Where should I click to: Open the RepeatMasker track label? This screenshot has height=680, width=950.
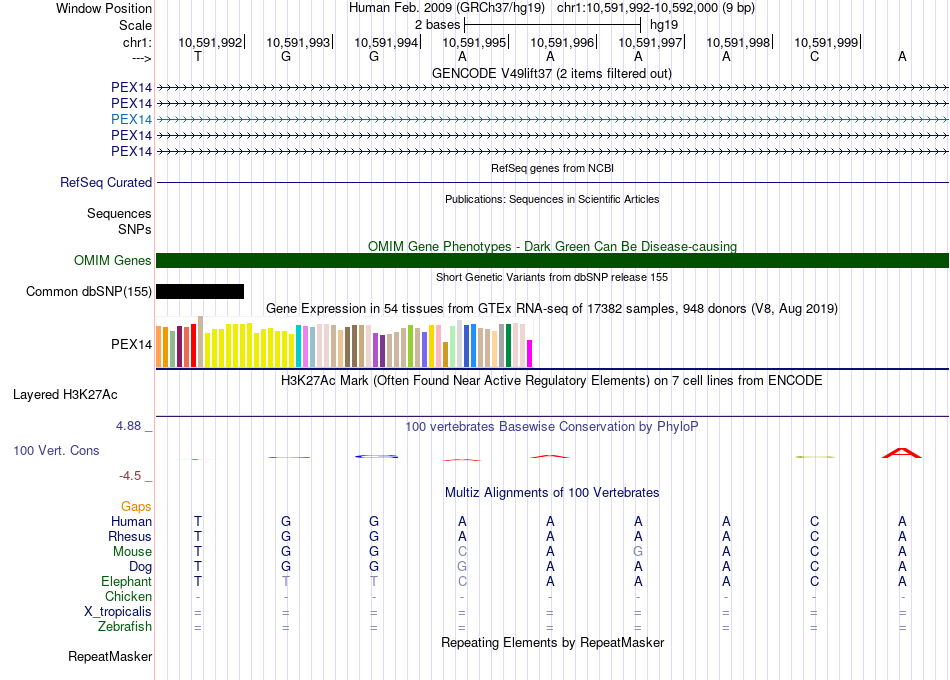click(110, 657)
